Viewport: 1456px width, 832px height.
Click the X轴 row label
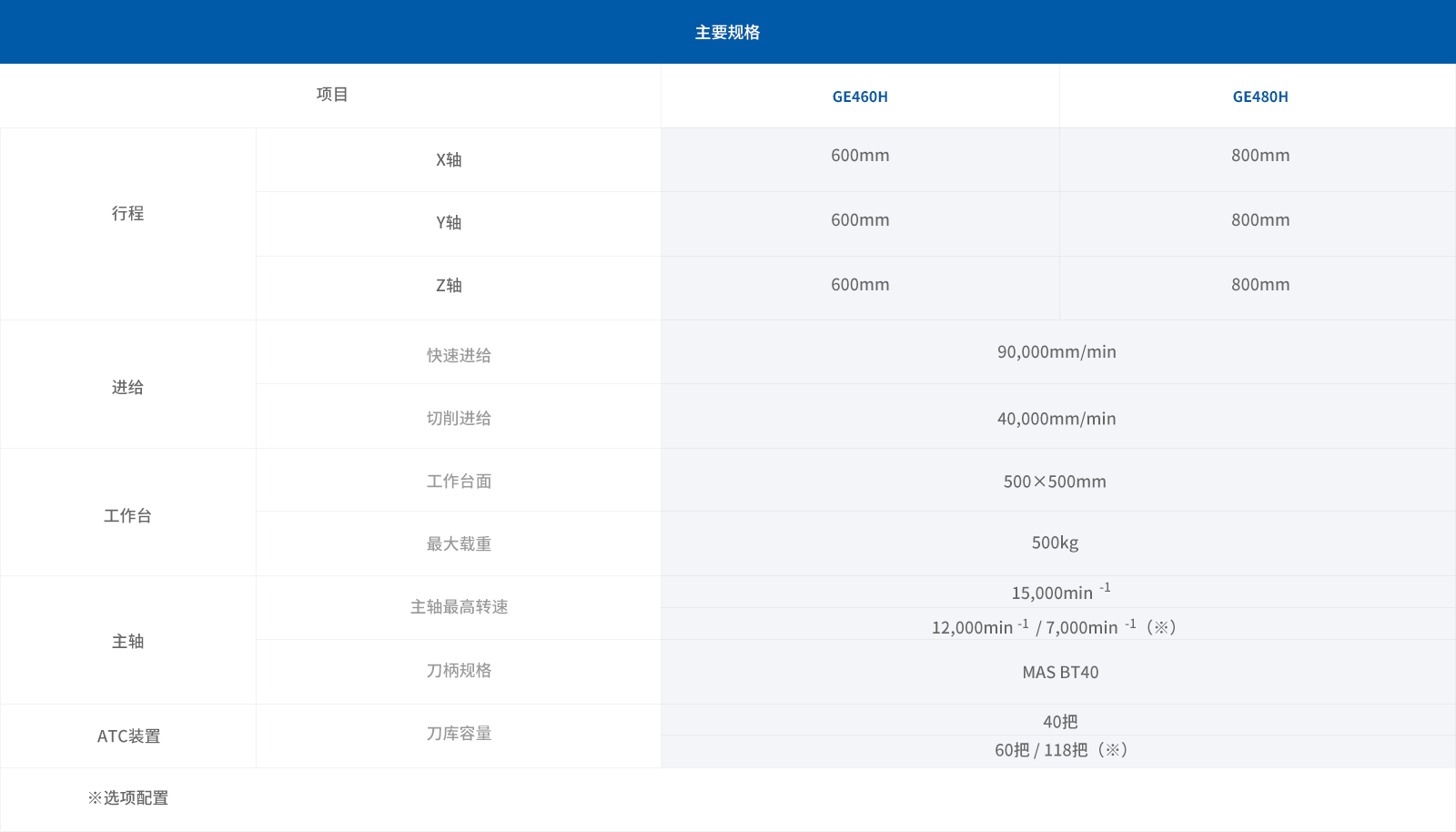point(449,159)
